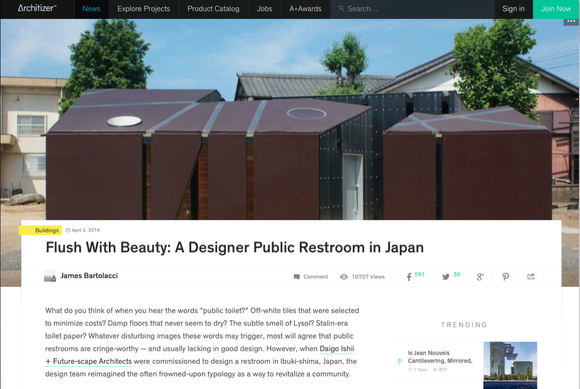Open the trending Jean Nouvel article thumbnail
The image size is (580, 389).
coord(510,365)
